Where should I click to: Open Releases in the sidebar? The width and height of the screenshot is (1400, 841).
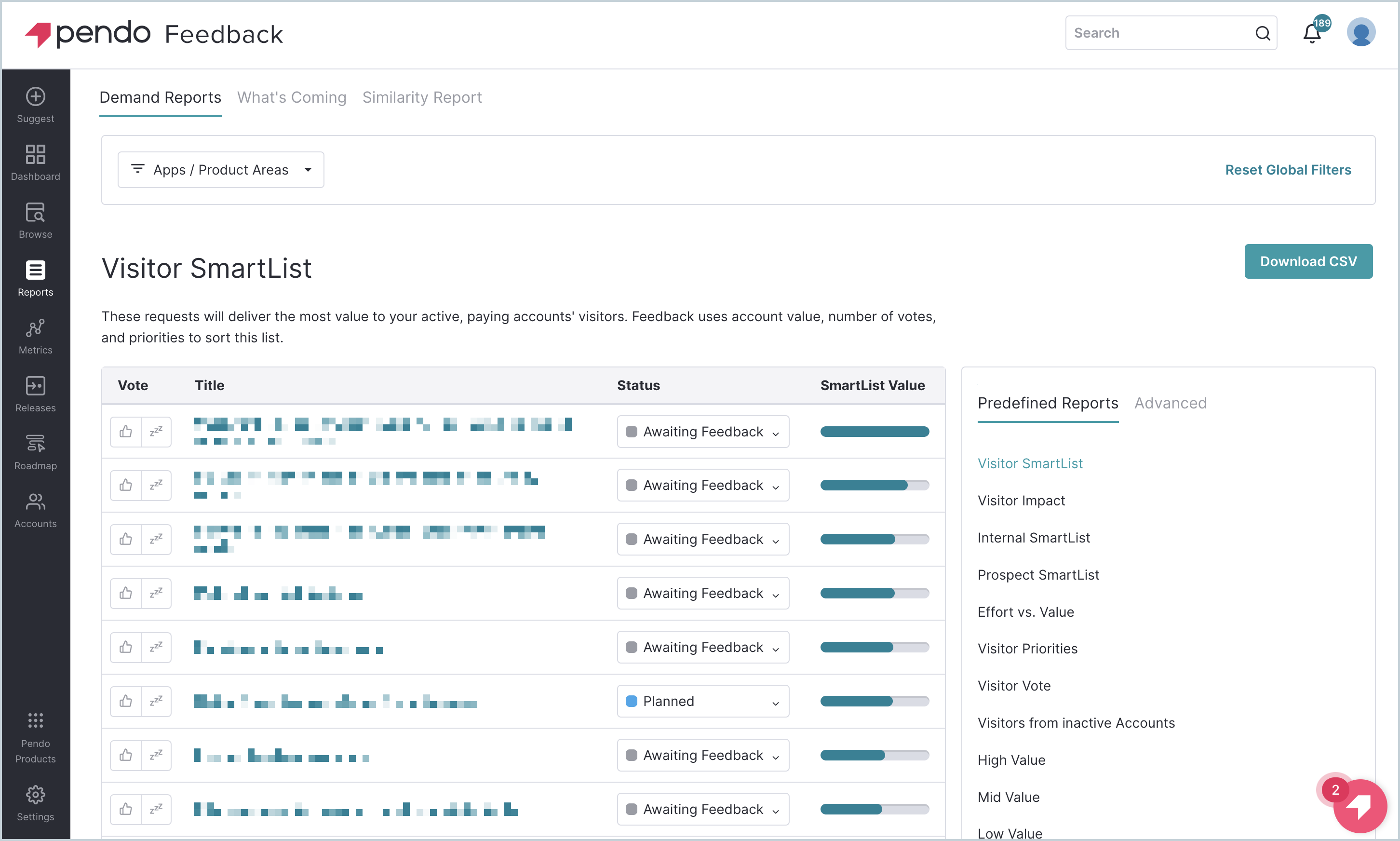(x=35, y=394)
